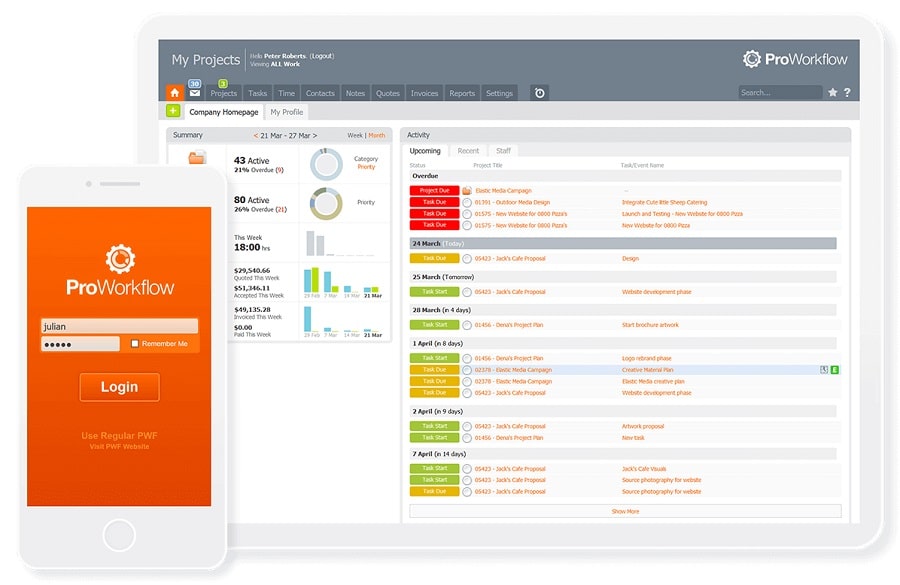This screenshot has height=585, width=900.
Task: Open Elastic Media Campaign overdue project link
Action: [503, 191]
